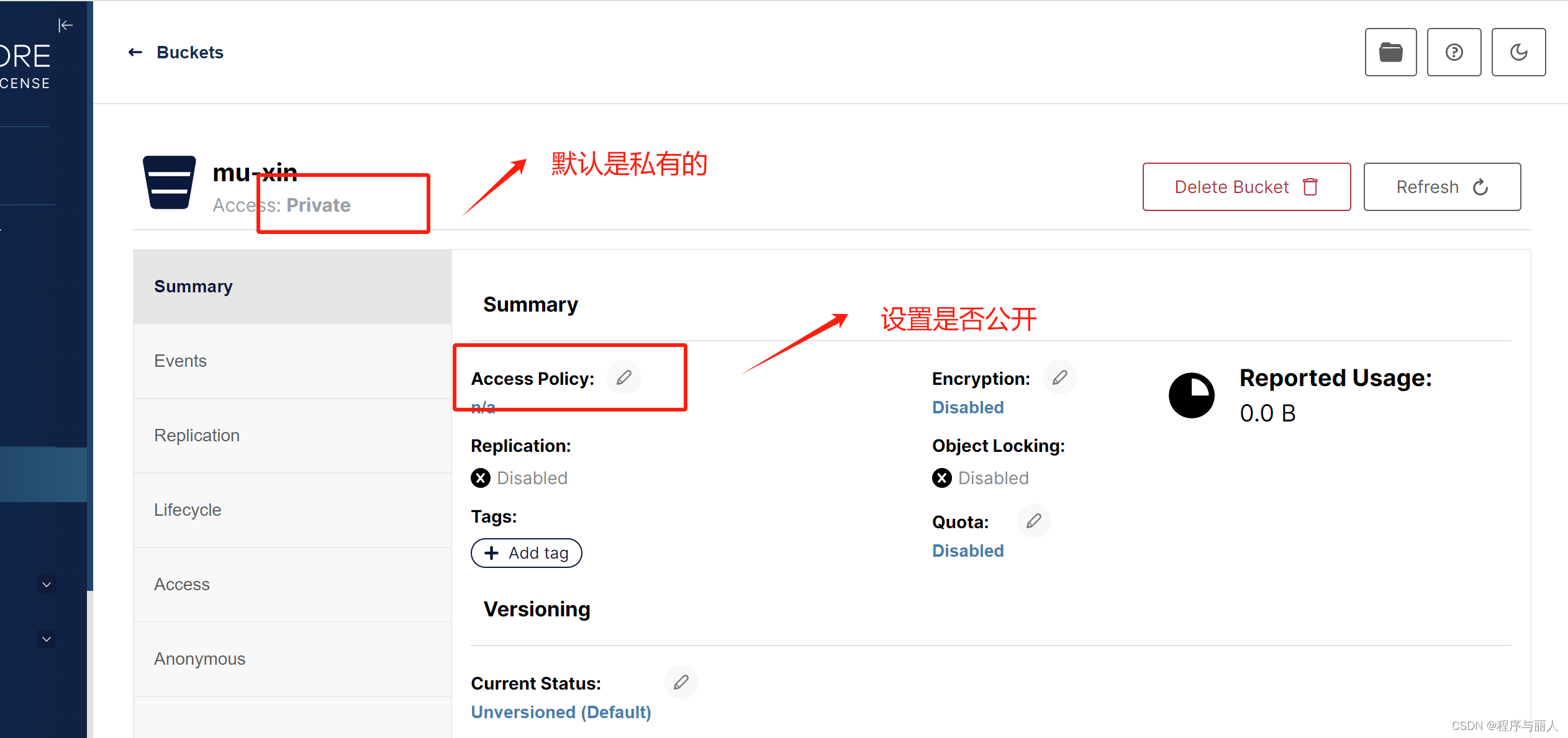Edit Encryption pencil icon
This screenshot has height=738, width=1568.
1059,377
